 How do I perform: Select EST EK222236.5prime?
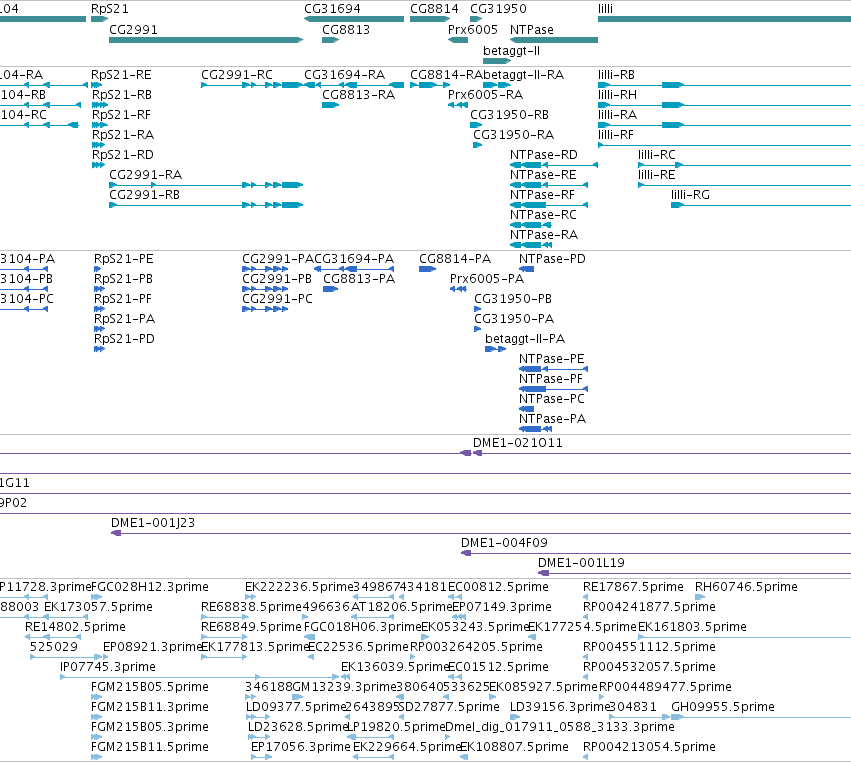299,587
